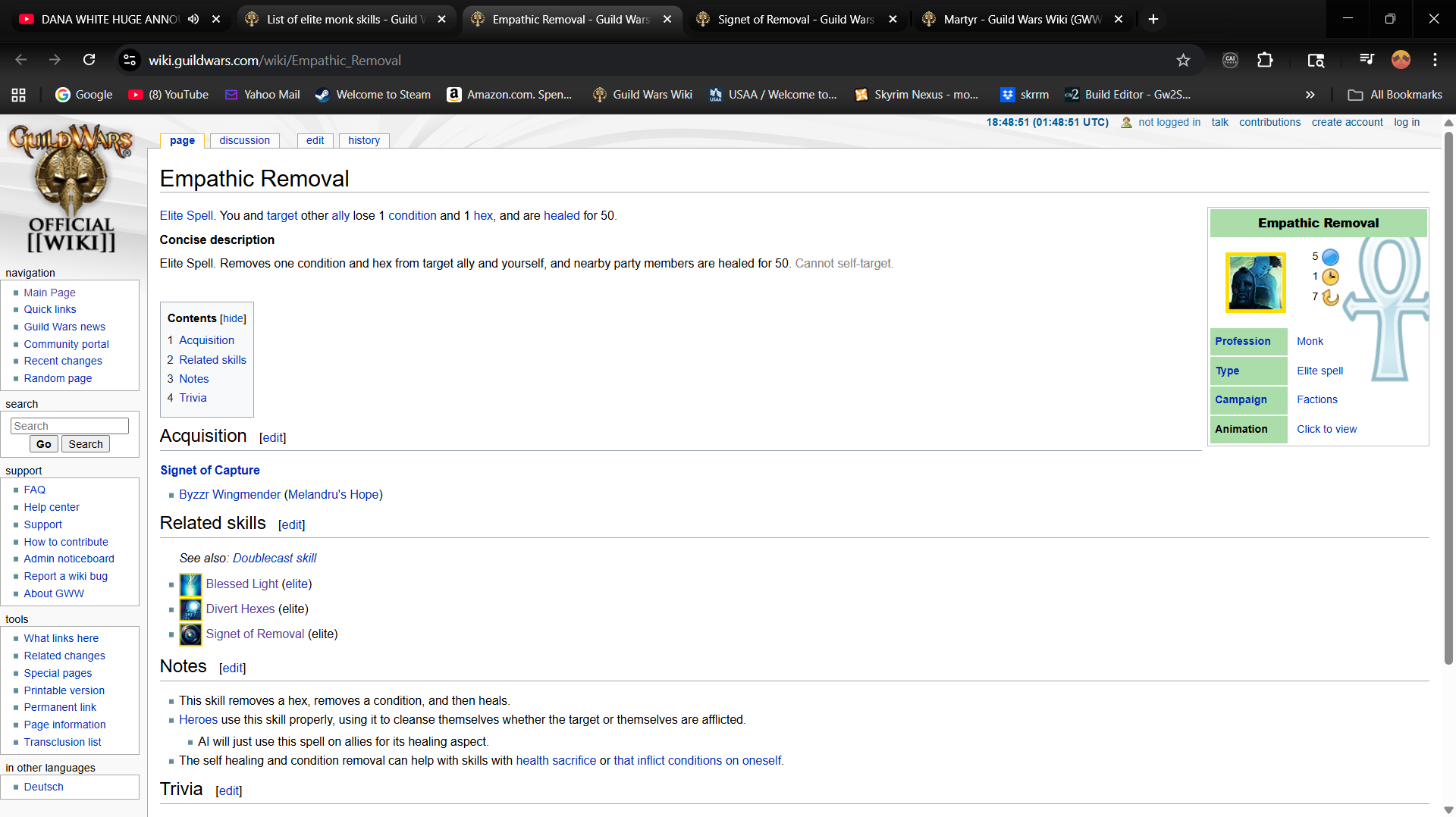Screen dimensions: 1456x817
Task: Open the Chrome three-dot menu
Action: click(1435, 60)
